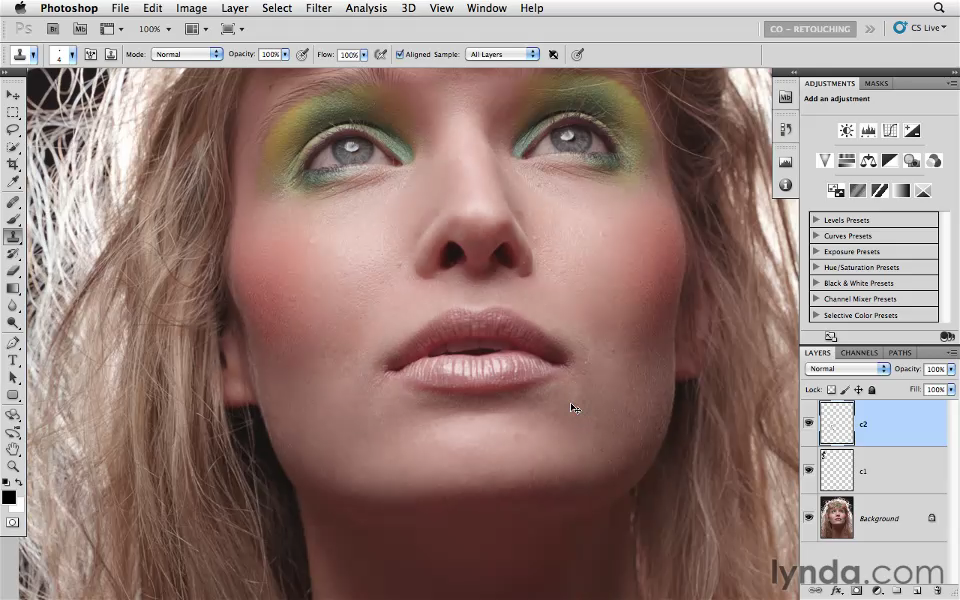Select the Quick Selection tool
The width and height of the screenshot is (960, 600).
point(12,147)
